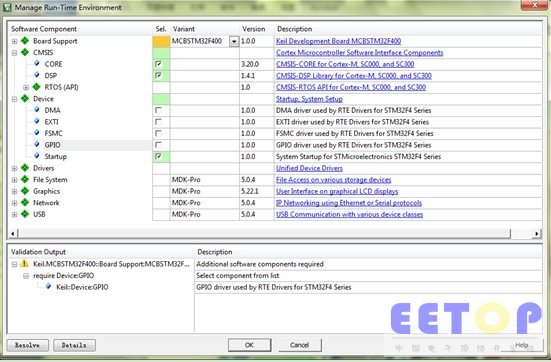Open the CMSIS-CORE for Cortex-M link

pos(345,64)
